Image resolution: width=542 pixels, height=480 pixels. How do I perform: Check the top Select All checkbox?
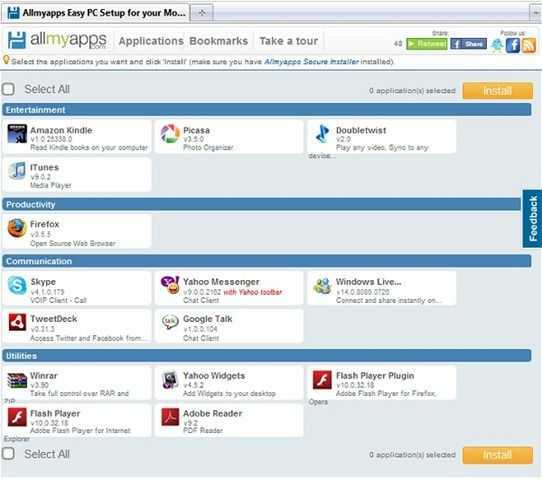(8, 89)
